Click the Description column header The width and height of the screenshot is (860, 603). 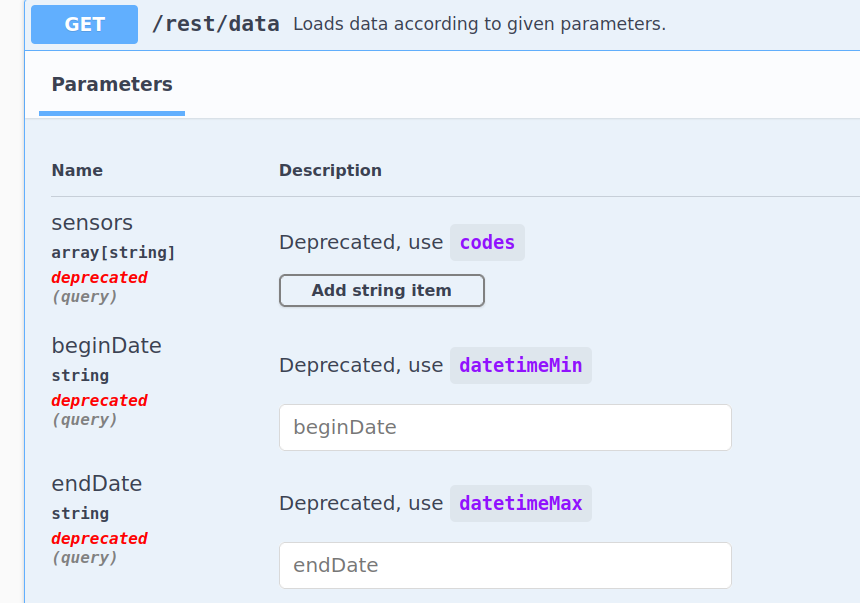click(330, 170)
